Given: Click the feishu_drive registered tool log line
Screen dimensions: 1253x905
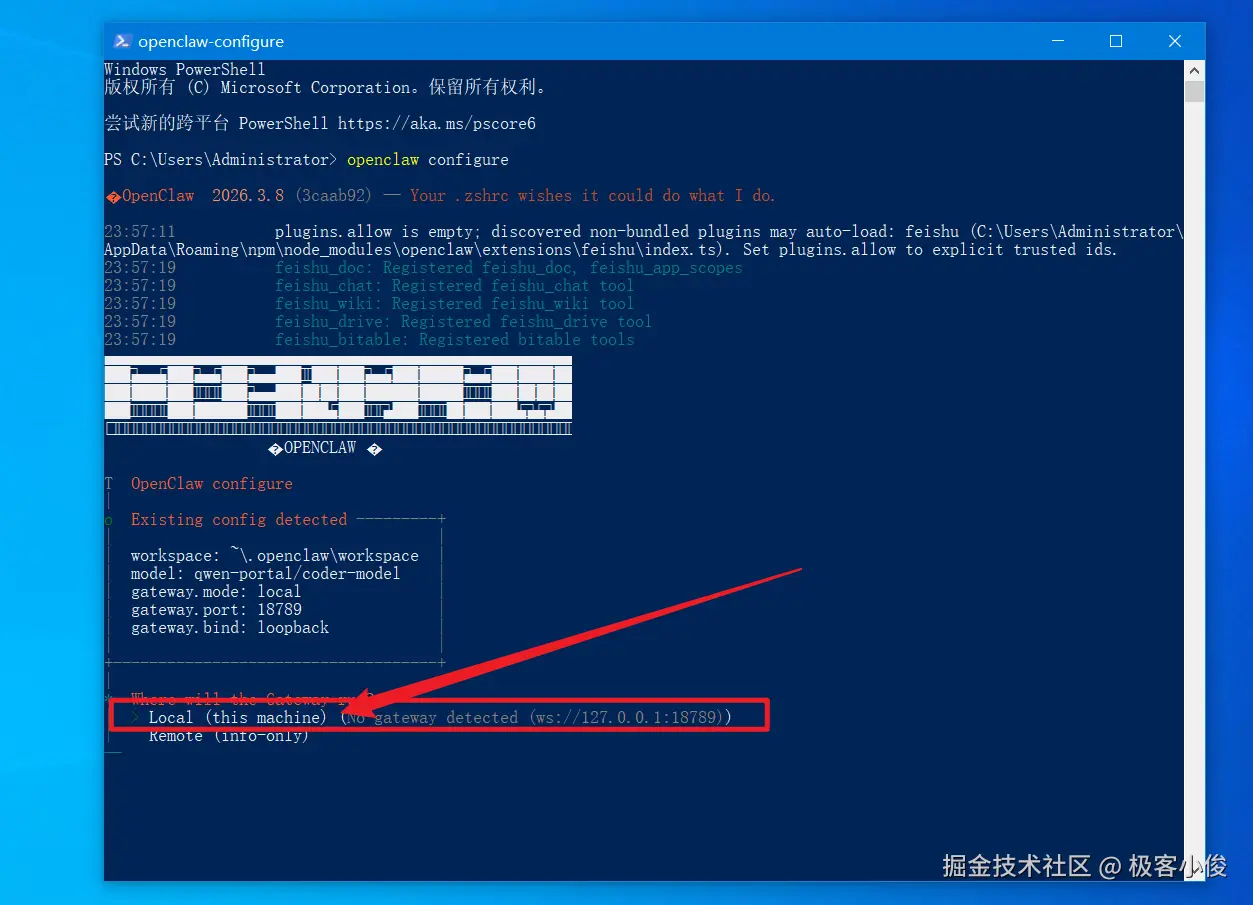Looking at the screenshot, I should tap(463, 321).
